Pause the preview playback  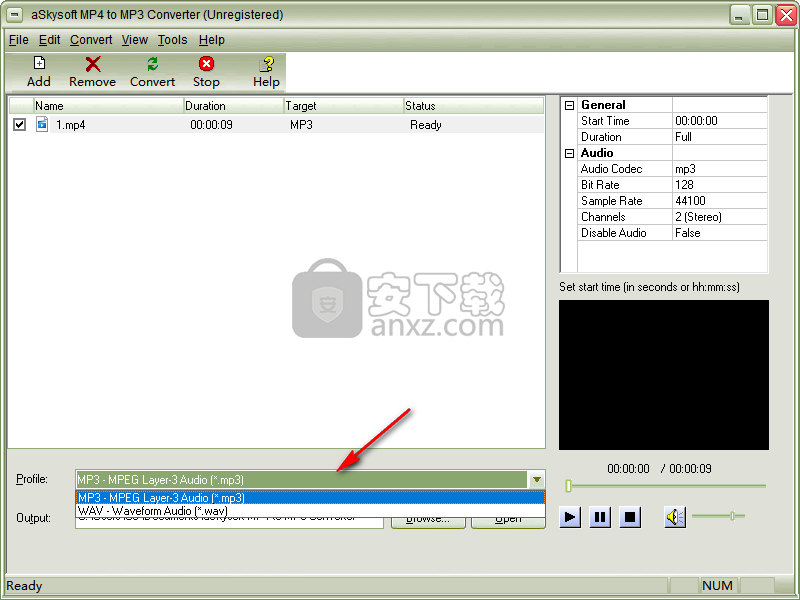coord(600,517)
